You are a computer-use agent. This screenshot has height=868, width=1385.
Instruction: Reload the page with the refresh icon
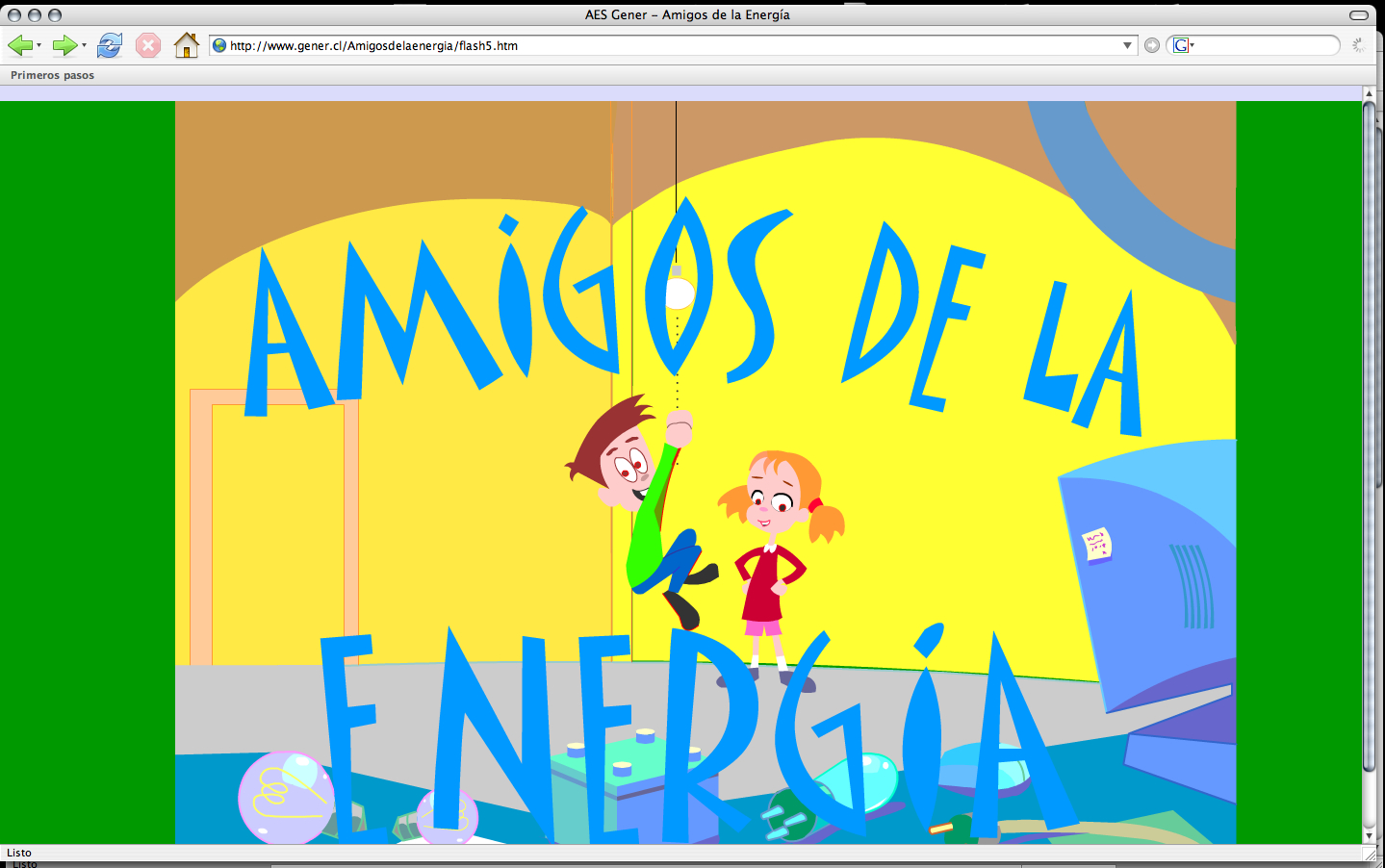click(x=110, y=45)
